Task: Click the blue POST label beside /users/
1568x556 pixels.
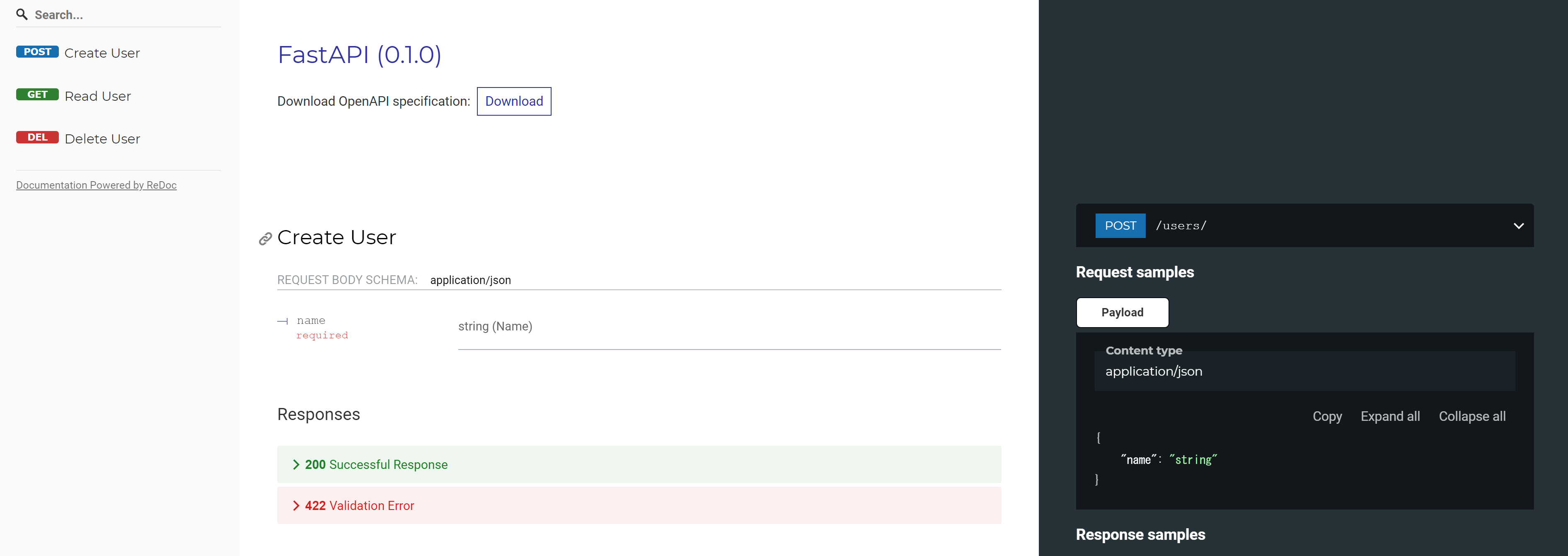Action: coord(1120,226)
